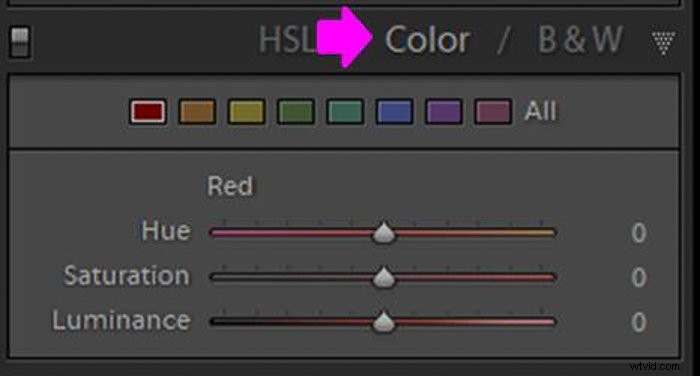Select the purple color swatch
This screenshot has height=376, width=700.
pyautogui.click(x=444, y=111)
